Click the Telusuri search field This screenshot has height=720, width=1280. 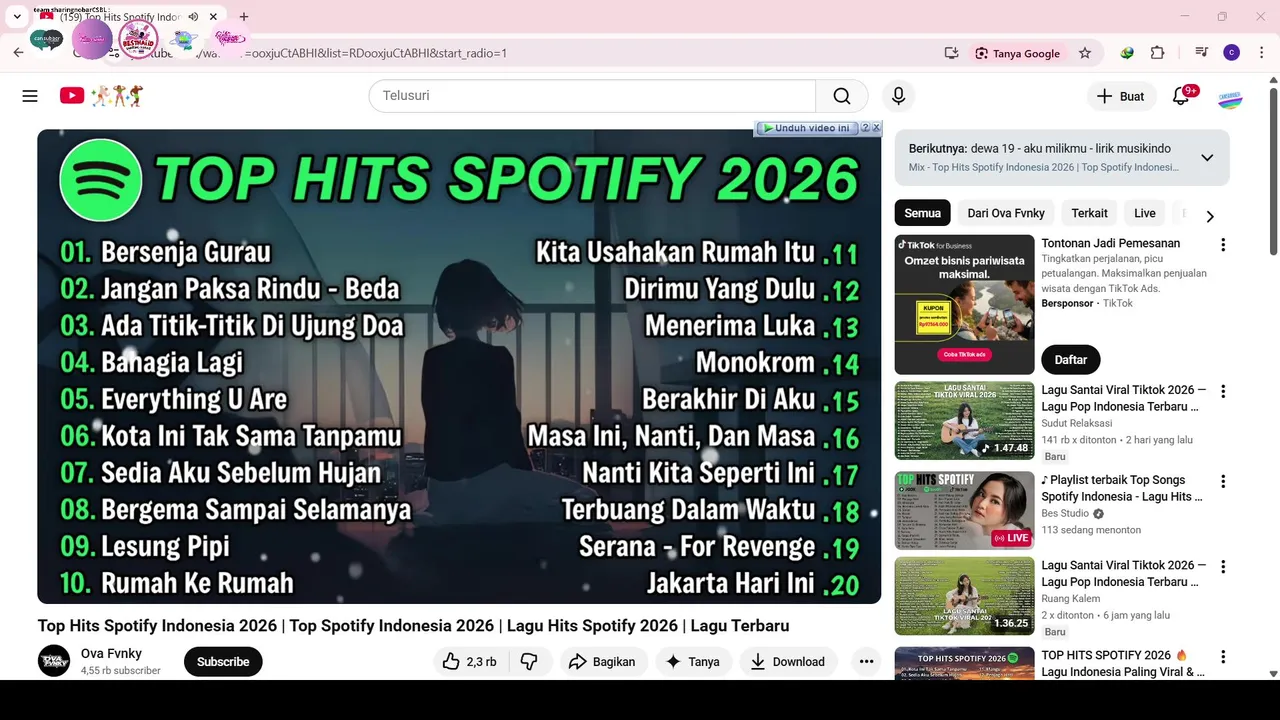592,96
